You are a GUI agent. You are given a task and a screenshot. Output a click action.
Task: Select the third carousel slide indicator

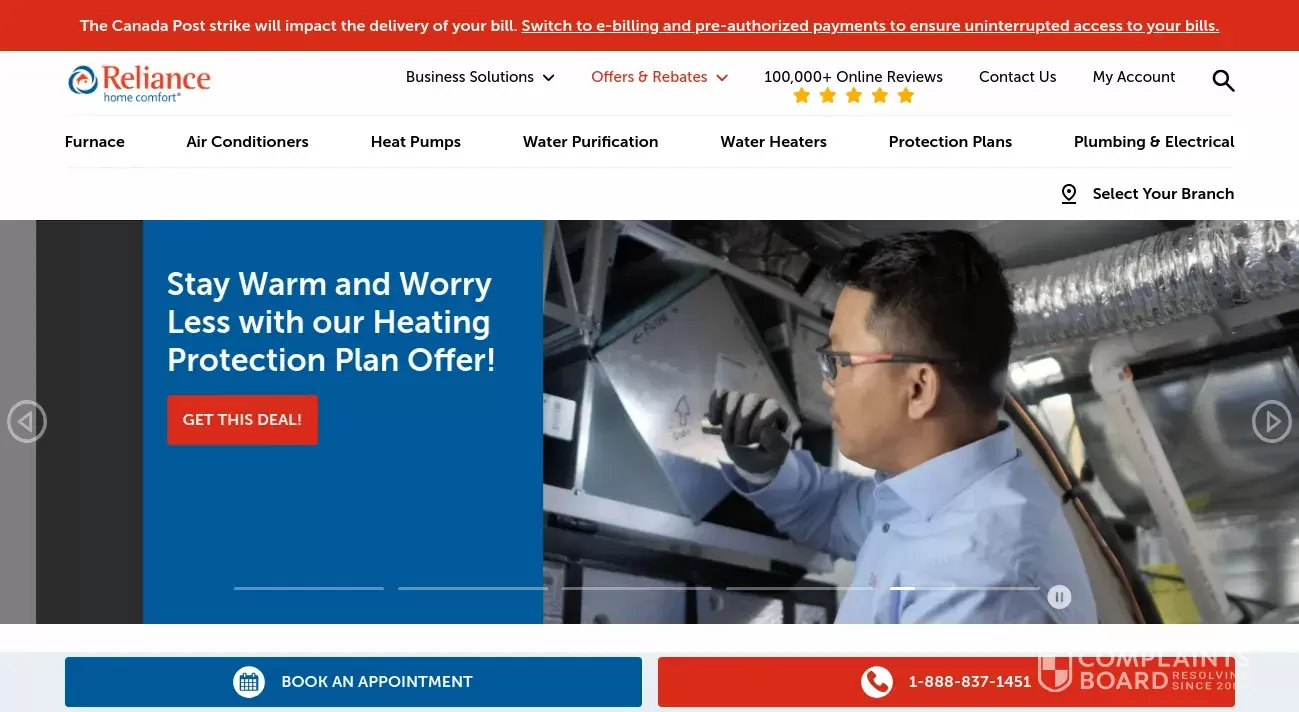click(x=637, y=588)
